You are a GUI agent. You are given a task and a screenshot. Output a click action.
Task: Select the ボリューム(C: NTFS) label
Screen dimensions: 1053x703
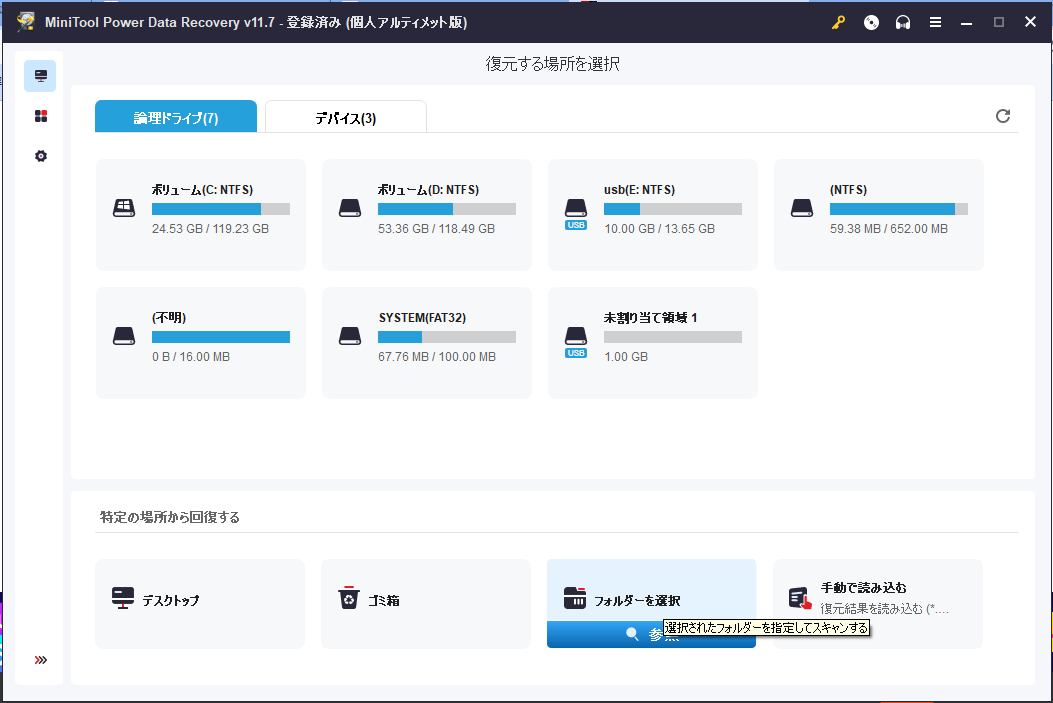point(202,190)
